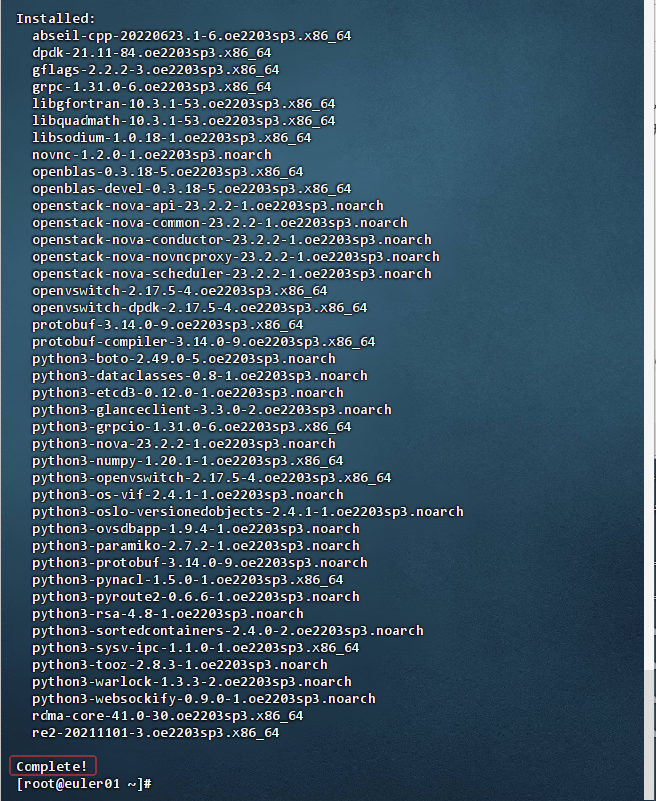This screenshot has width=656, height=801.
Task: Select the python3-oslo-versionedobjects package line
Action: [248, 511]
